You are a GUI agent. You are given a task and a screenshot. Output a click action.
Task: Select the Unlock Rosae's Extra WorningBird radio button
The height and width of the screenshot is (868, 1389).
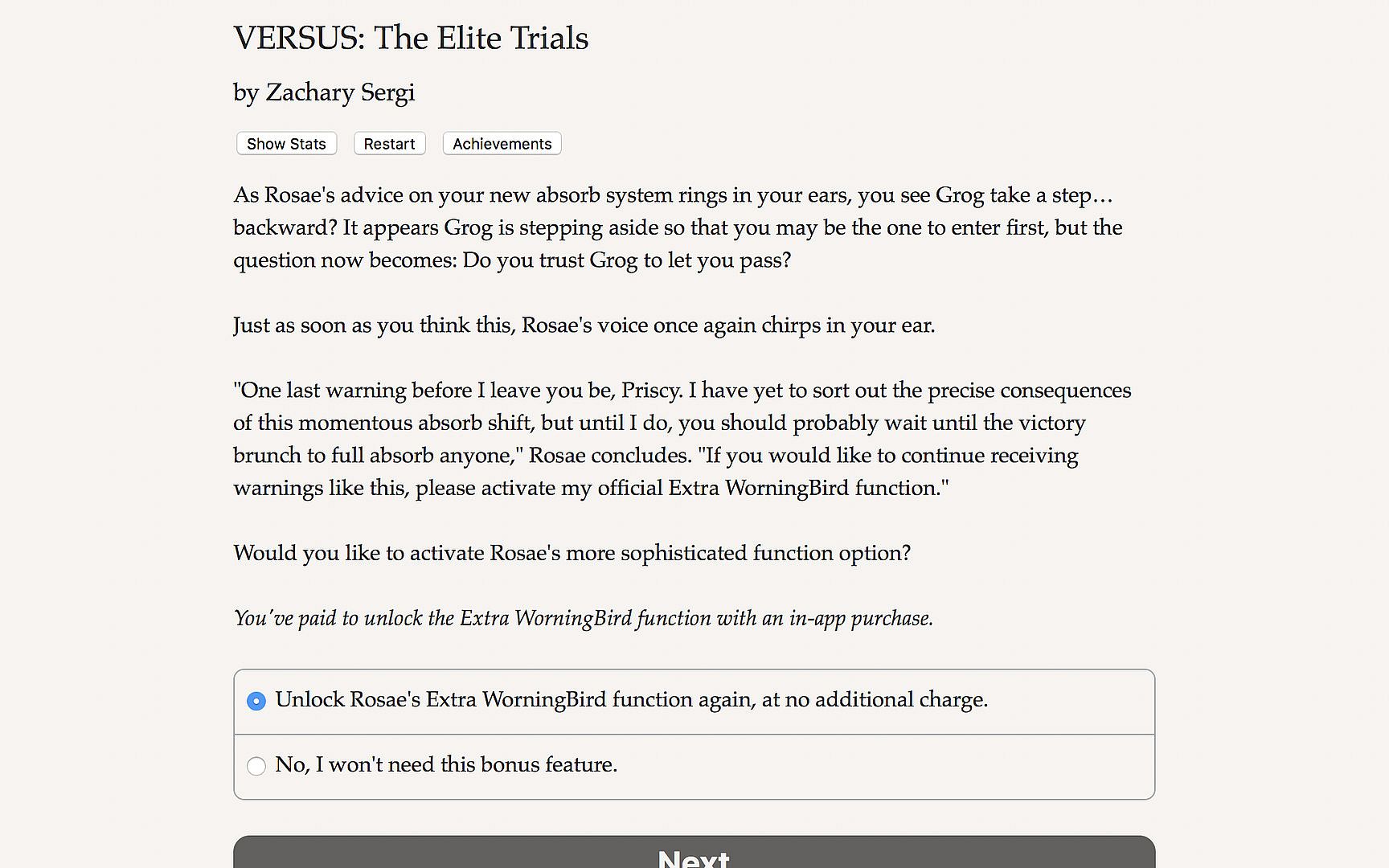point(256,701)
